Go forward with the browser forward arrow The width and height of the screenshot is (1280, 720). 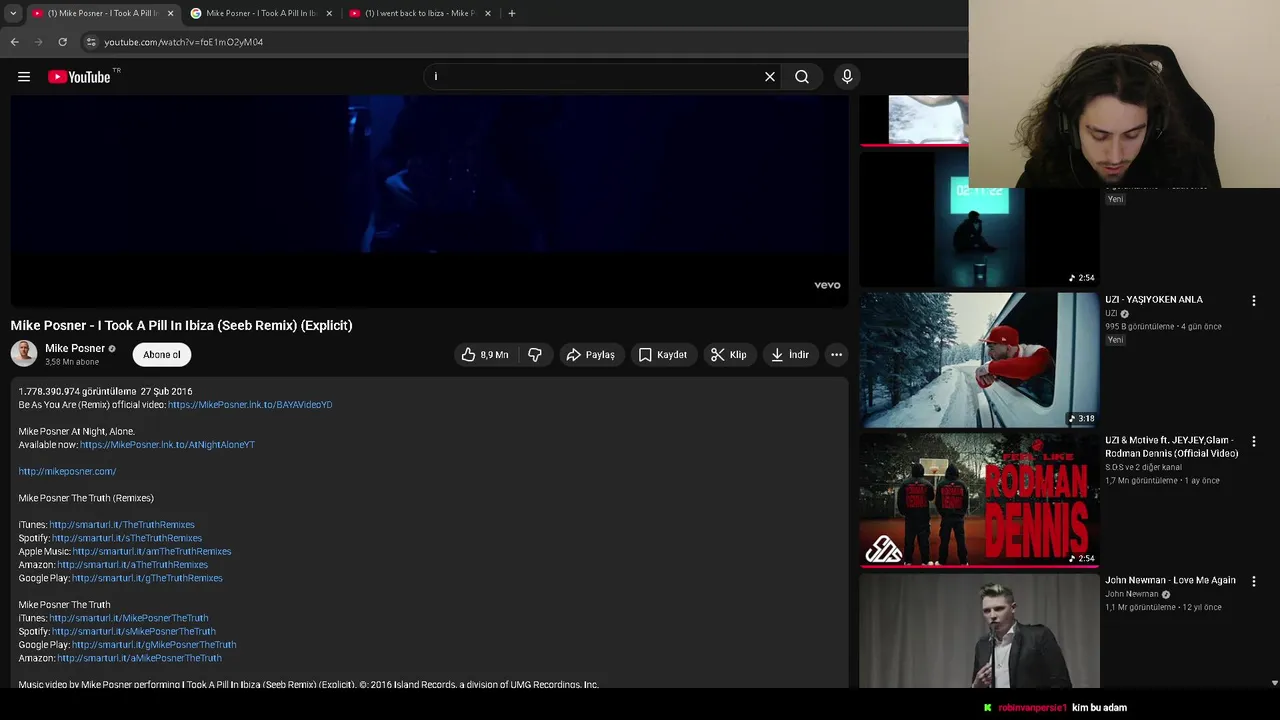[38, 42]
